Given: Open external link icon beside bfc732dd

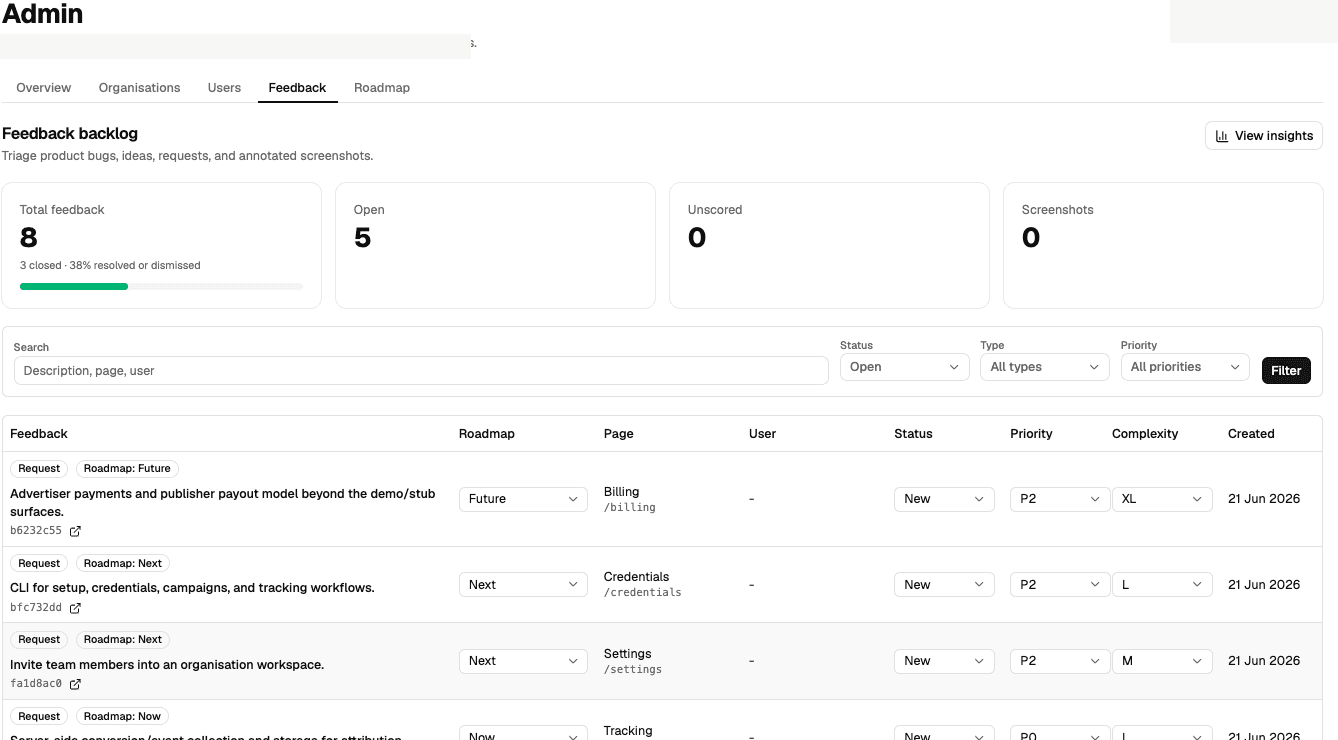Looking at the screenshot, I should (x=75, y=608).
